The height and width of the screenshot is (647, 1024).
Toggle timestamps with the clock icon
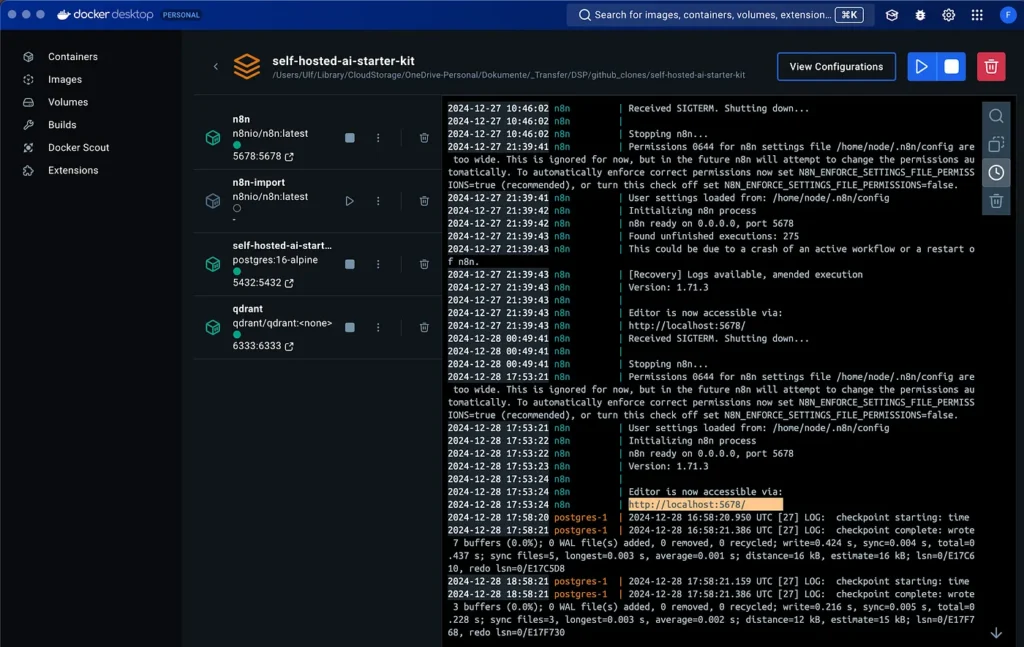996,172
